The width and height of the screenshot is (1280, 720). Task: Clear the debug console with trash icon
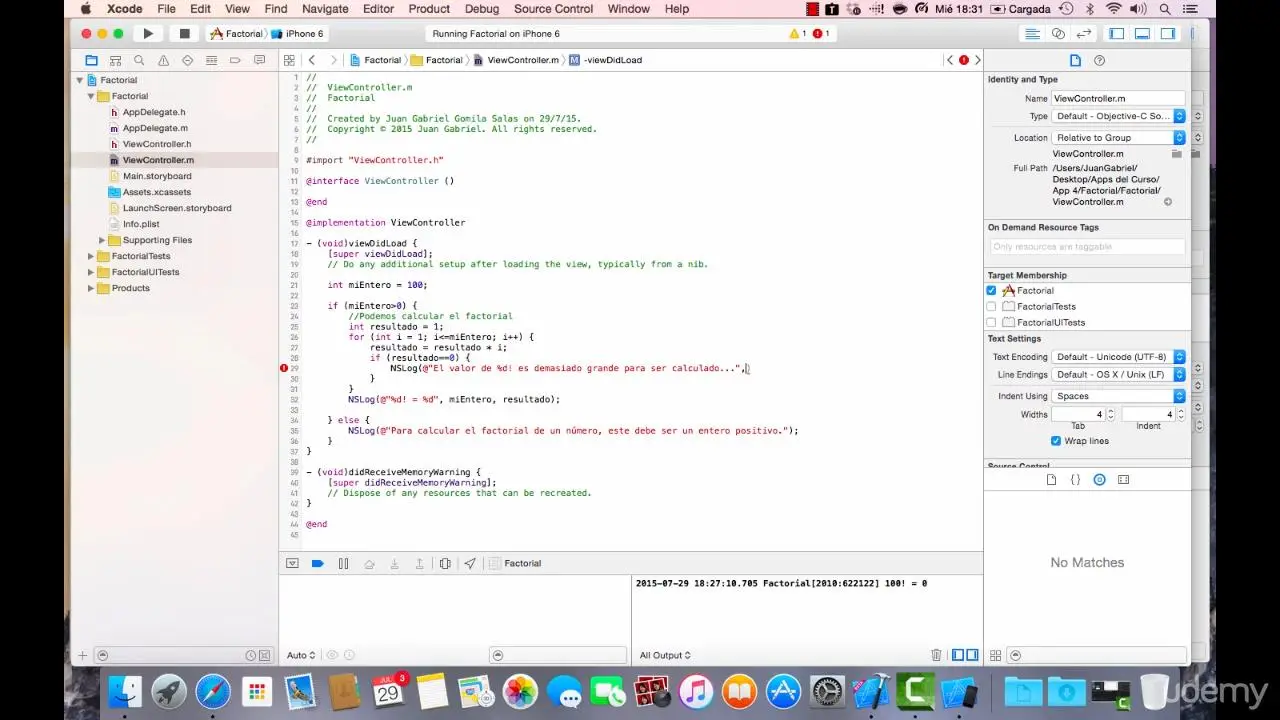[936, 655]
